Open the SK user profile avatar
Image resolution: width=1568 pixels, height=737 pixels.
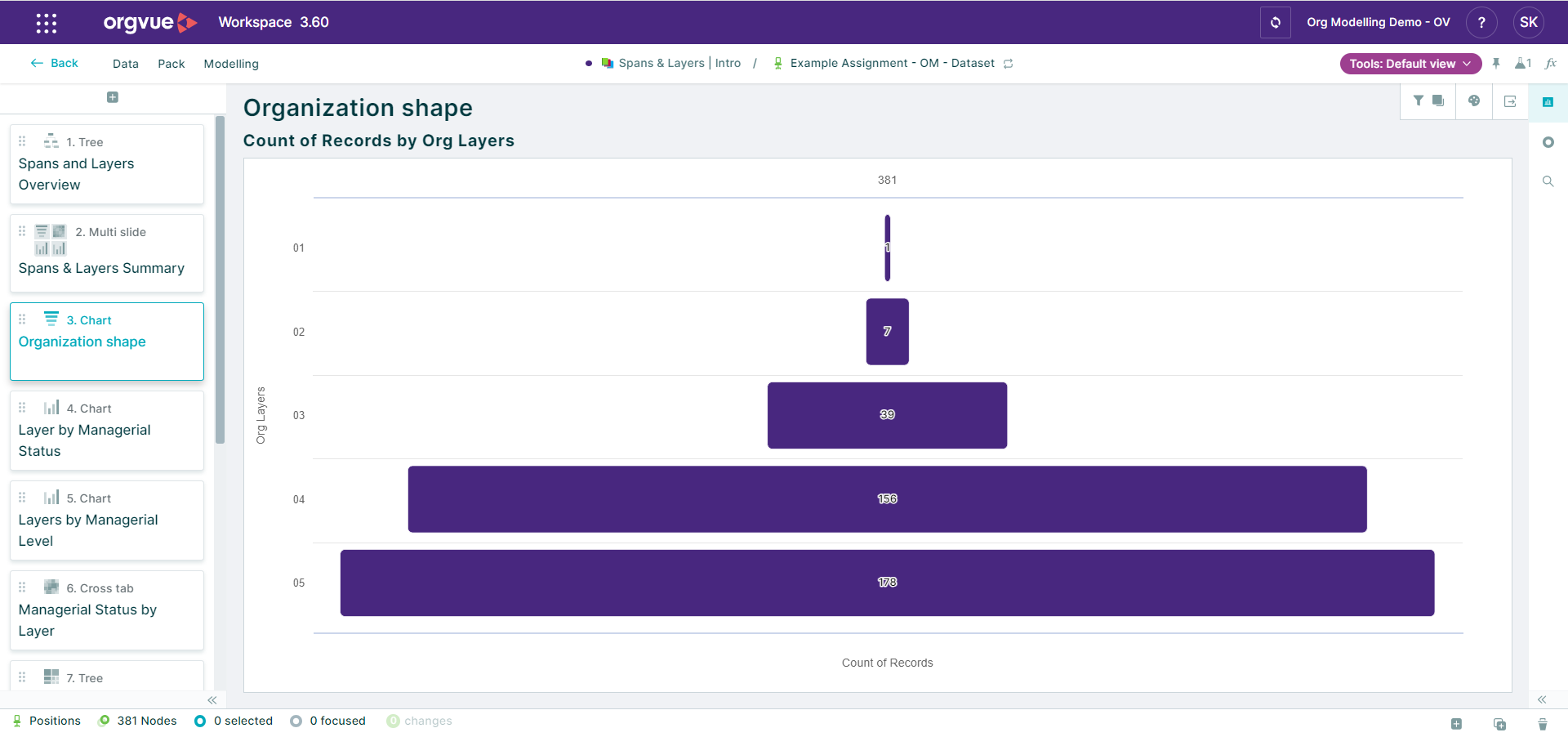(x=1529, y=23)
